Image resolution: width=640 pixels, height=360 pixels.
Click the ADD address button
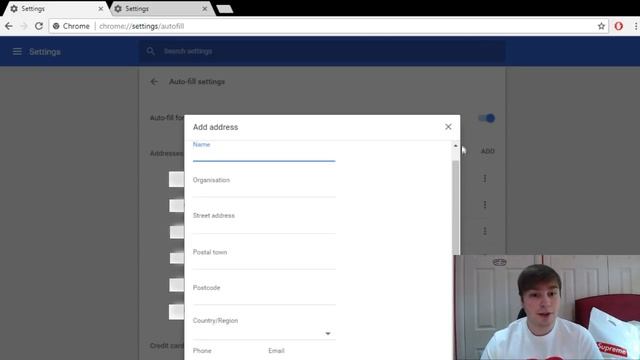[x=488, y=151]
